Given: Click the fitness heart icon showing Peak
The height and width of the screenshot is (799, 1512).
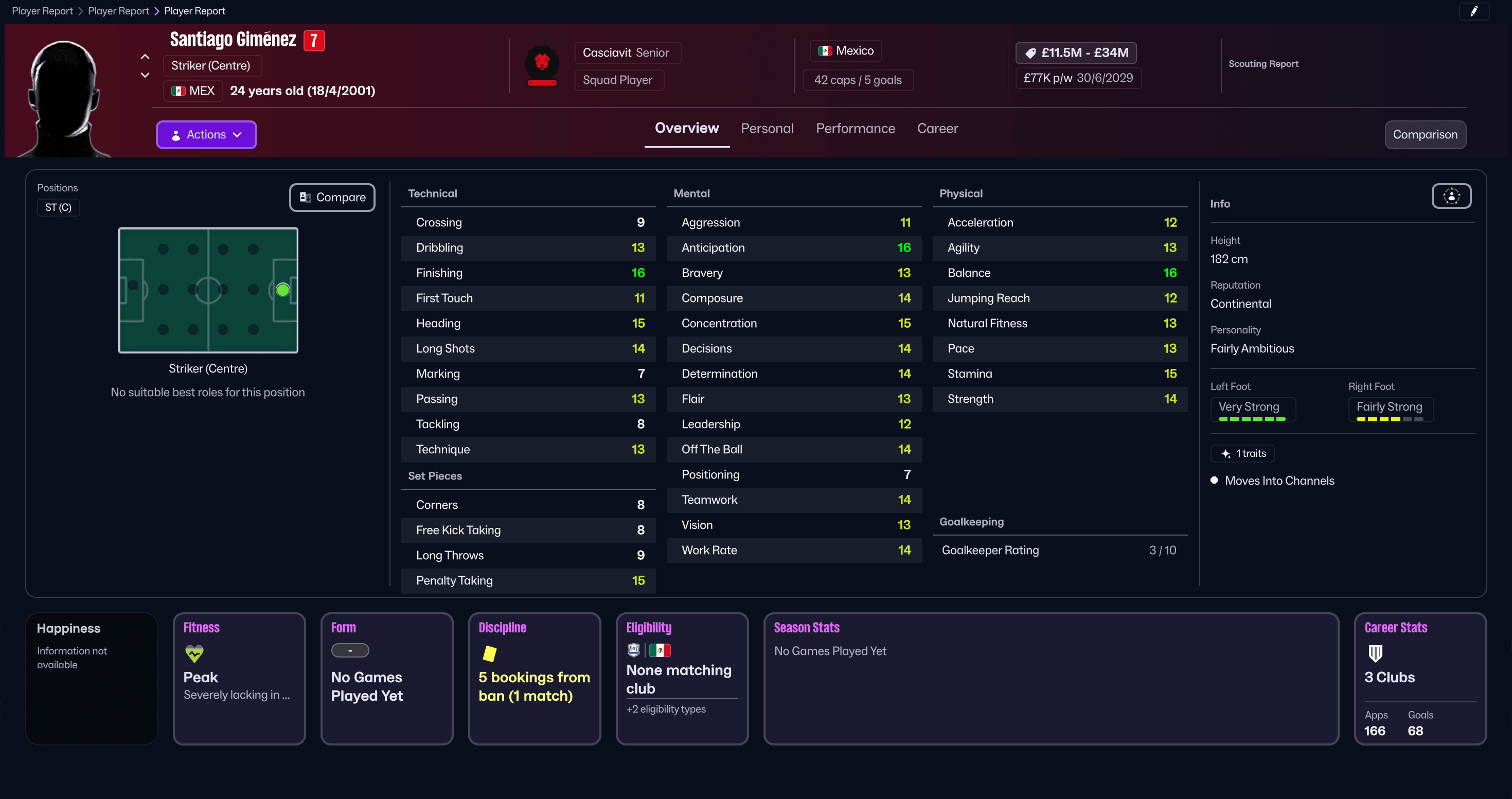Looking at the screenshot, I should click(194, 653).
